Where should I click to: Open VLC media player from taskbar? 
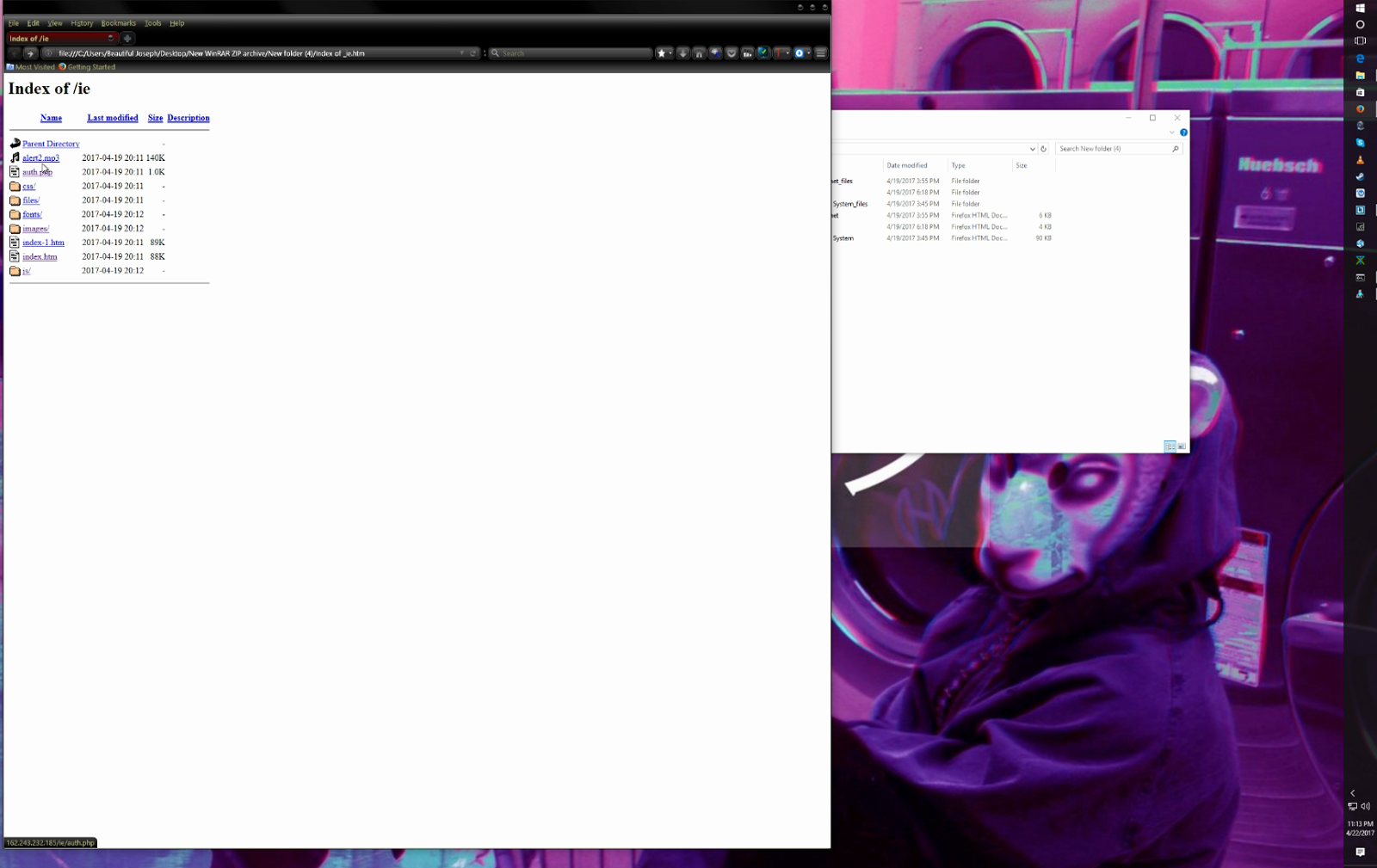pyautogui.click(x=1360, y=160)
